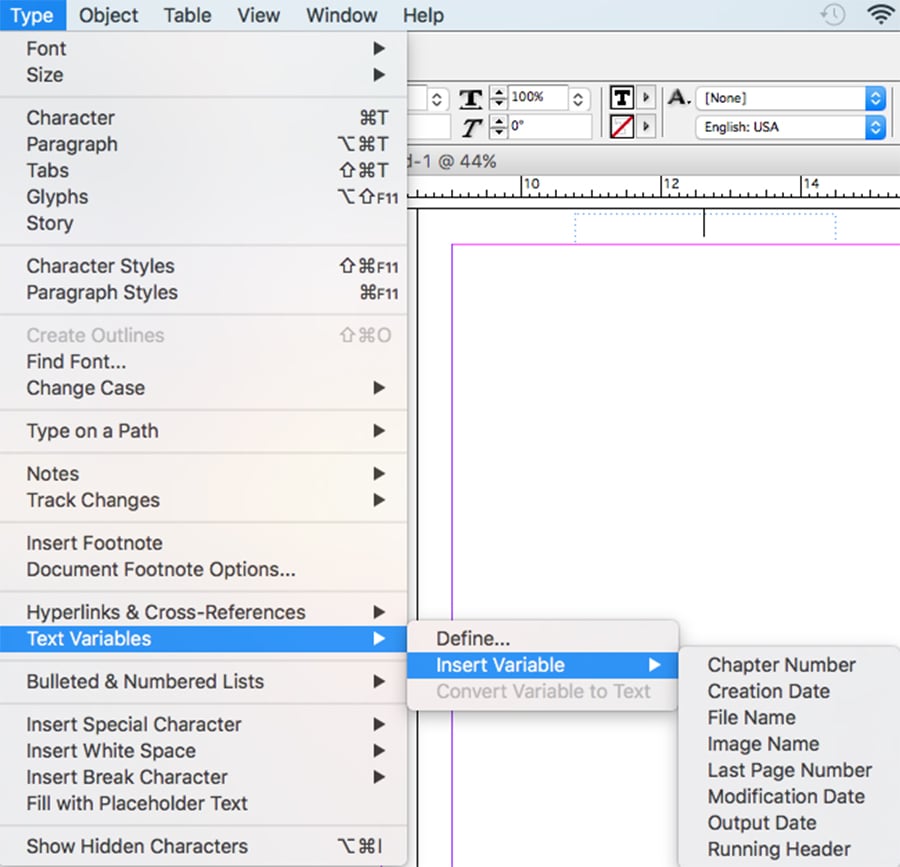
Task: Click the character style A. icon
Action: [679, 98]
